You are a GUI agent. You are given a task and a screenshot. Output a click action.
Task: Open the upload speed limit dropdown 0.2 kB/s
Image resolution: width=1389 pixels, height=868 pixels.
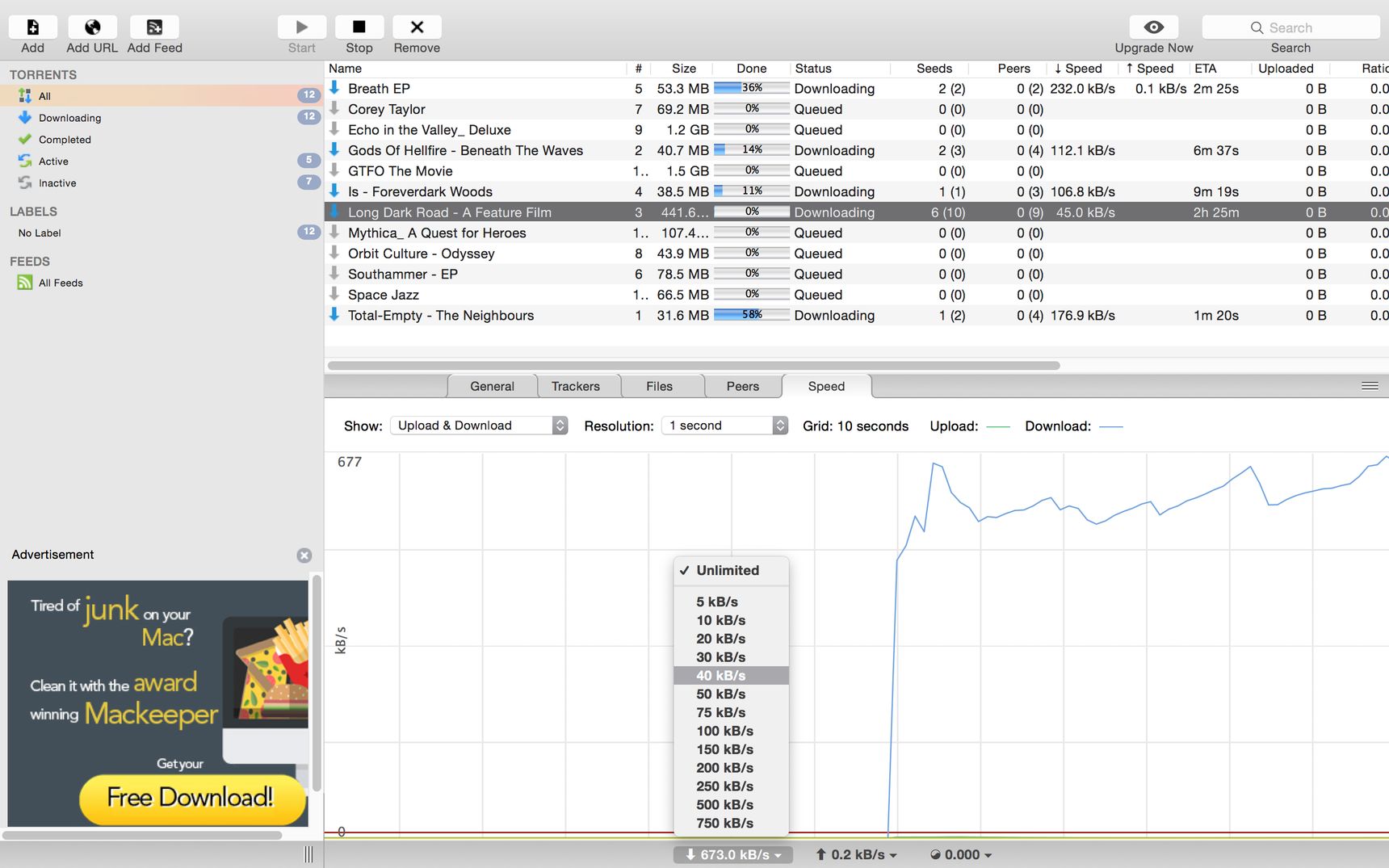click(x=856, y=854)
